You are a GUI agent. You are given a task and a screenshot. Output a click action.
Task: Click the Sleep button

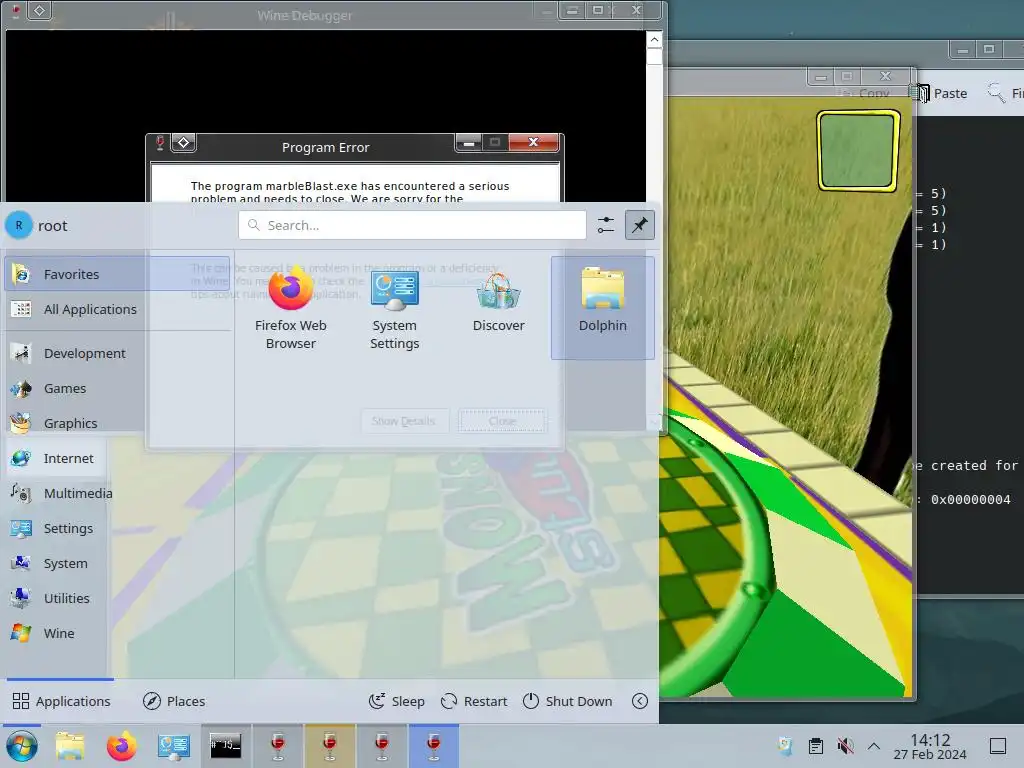pos(397,701)
